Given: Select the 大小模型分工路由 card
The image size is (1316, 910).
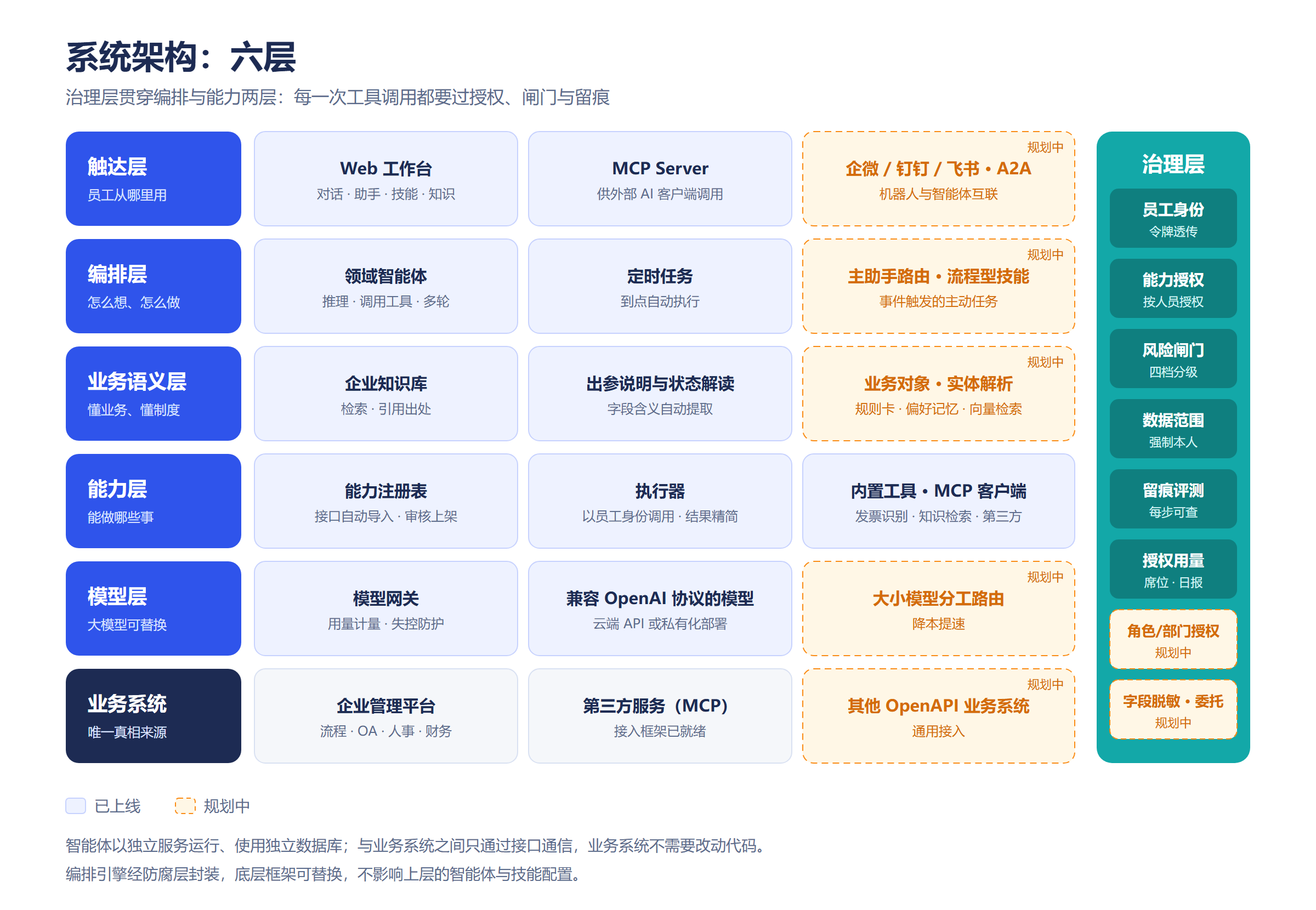Looking at the screenshot, I should click(938, 608).
